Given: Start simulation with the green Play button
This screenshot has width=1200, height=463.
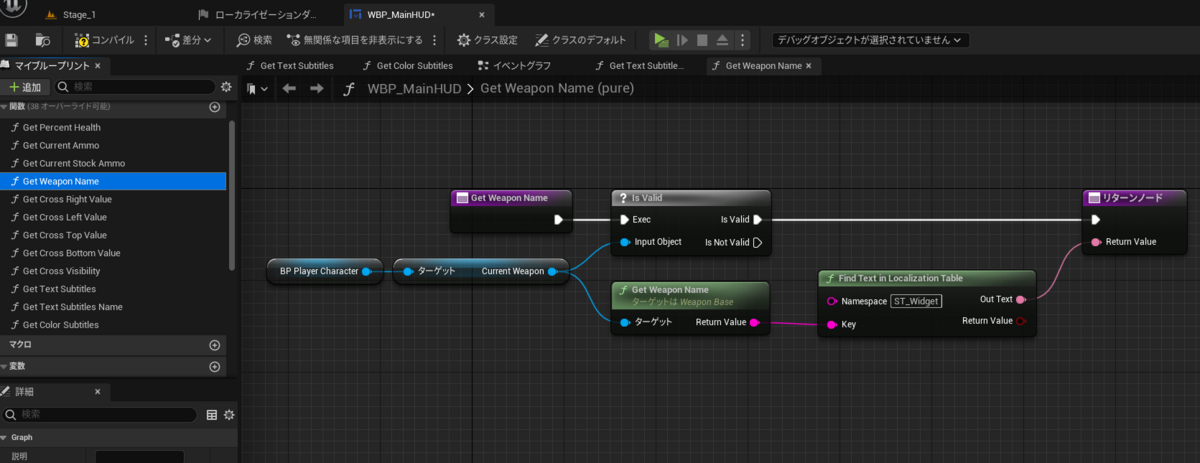Looking at the screenshot, I should [x=660, y=40].
